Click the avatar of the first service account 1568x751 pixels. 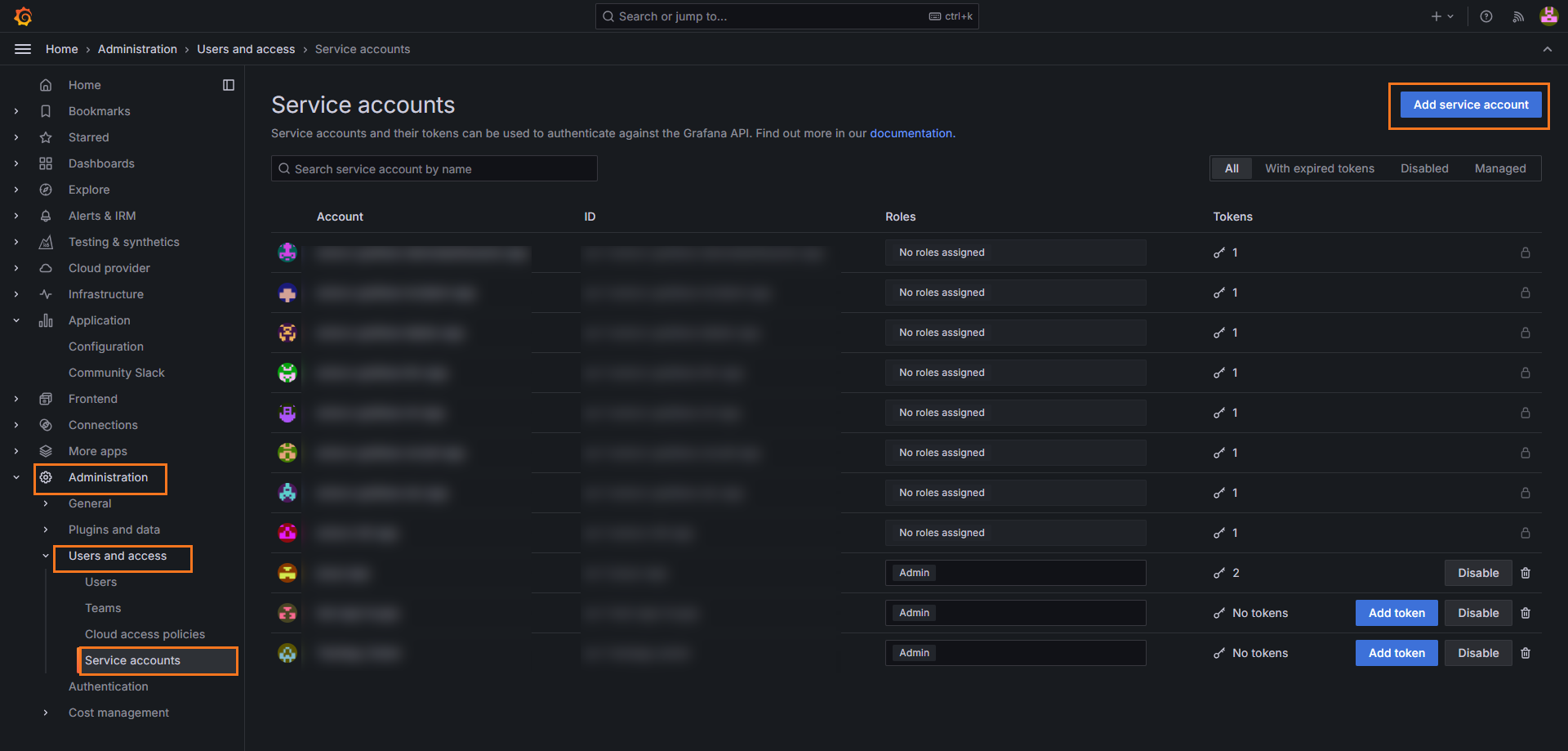(x=287, y=253)
